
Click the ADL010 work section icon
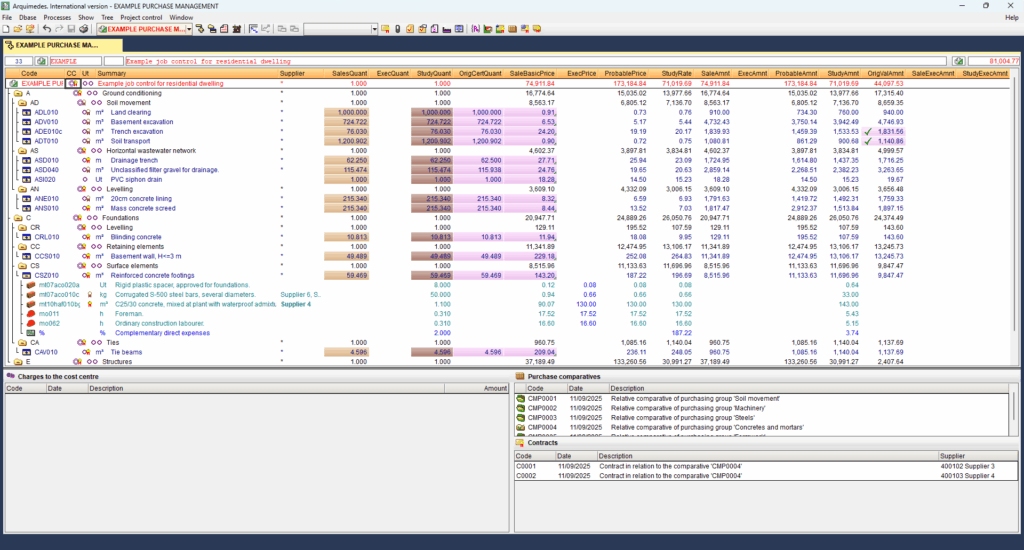click(x=26, y=112)
